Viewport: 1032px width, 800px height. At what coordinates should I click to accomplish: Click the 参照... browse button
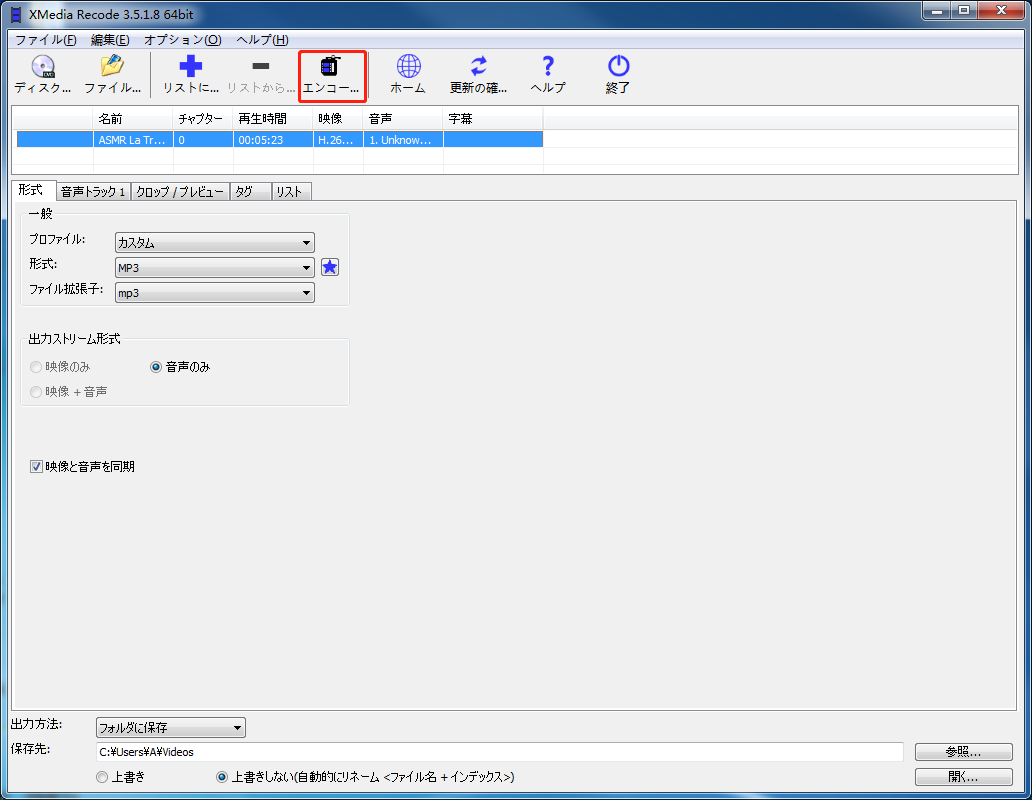pos(964,752)
